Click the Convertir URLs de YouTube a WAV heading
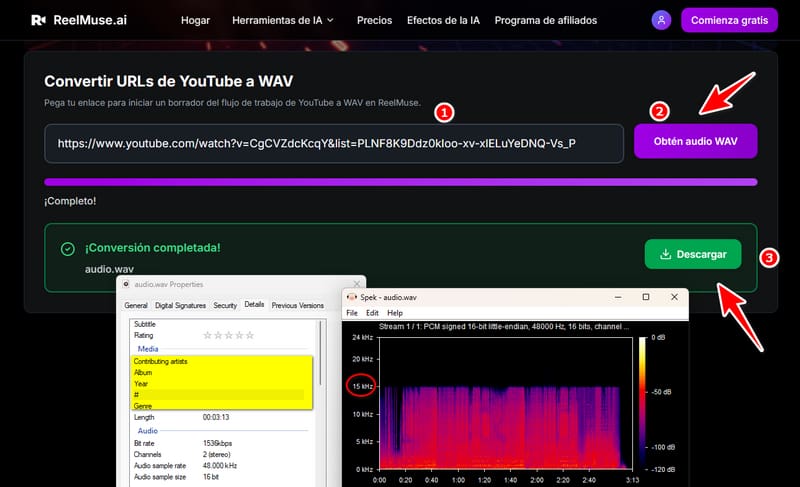The width and height of the screenshot is (800, 487). (x=168, y=81)
